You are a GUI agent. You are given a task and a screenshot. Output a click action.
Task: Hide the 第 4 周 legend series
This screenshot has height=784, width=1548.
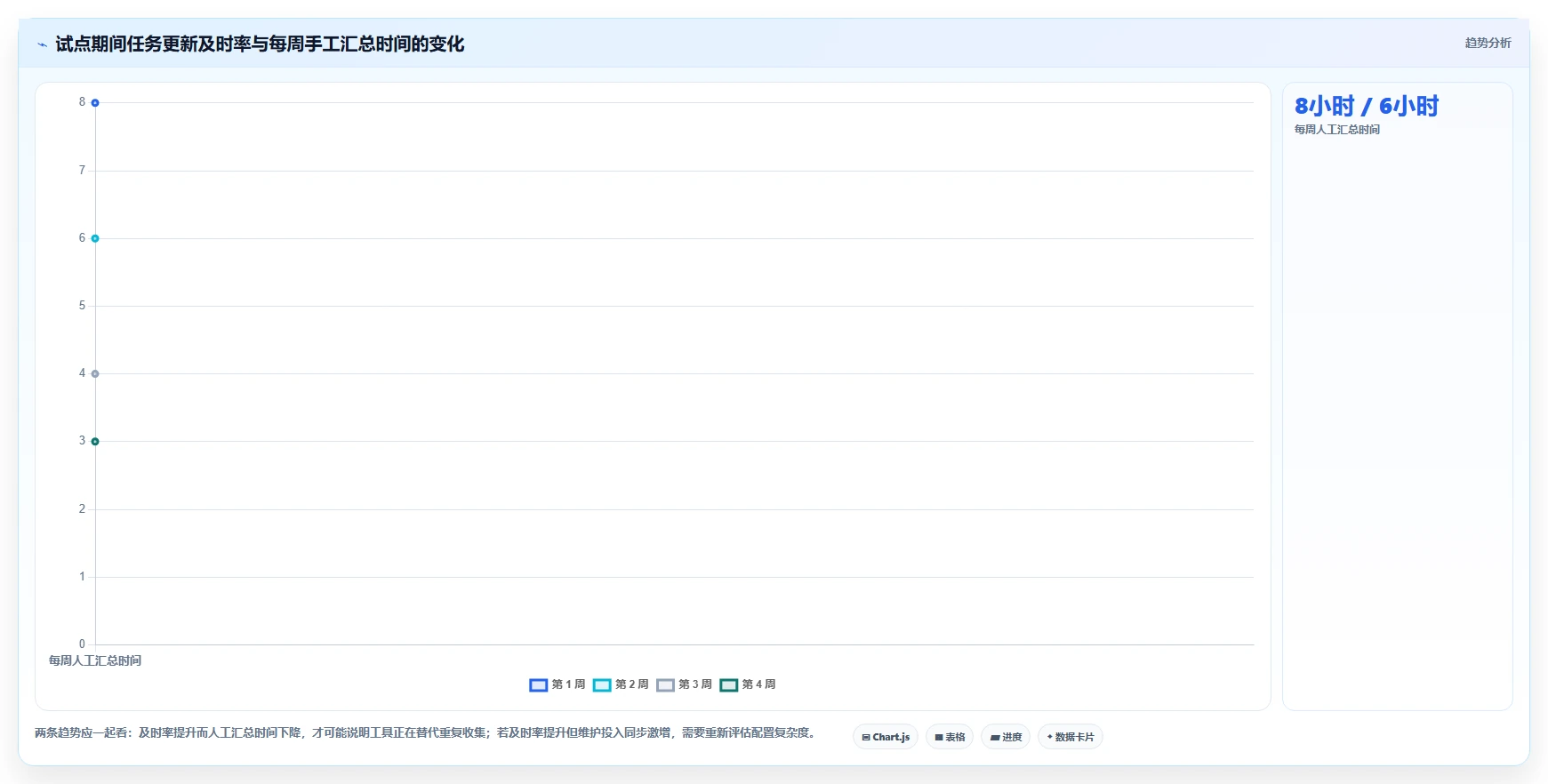pyautogui.click(x=747, y=685)
